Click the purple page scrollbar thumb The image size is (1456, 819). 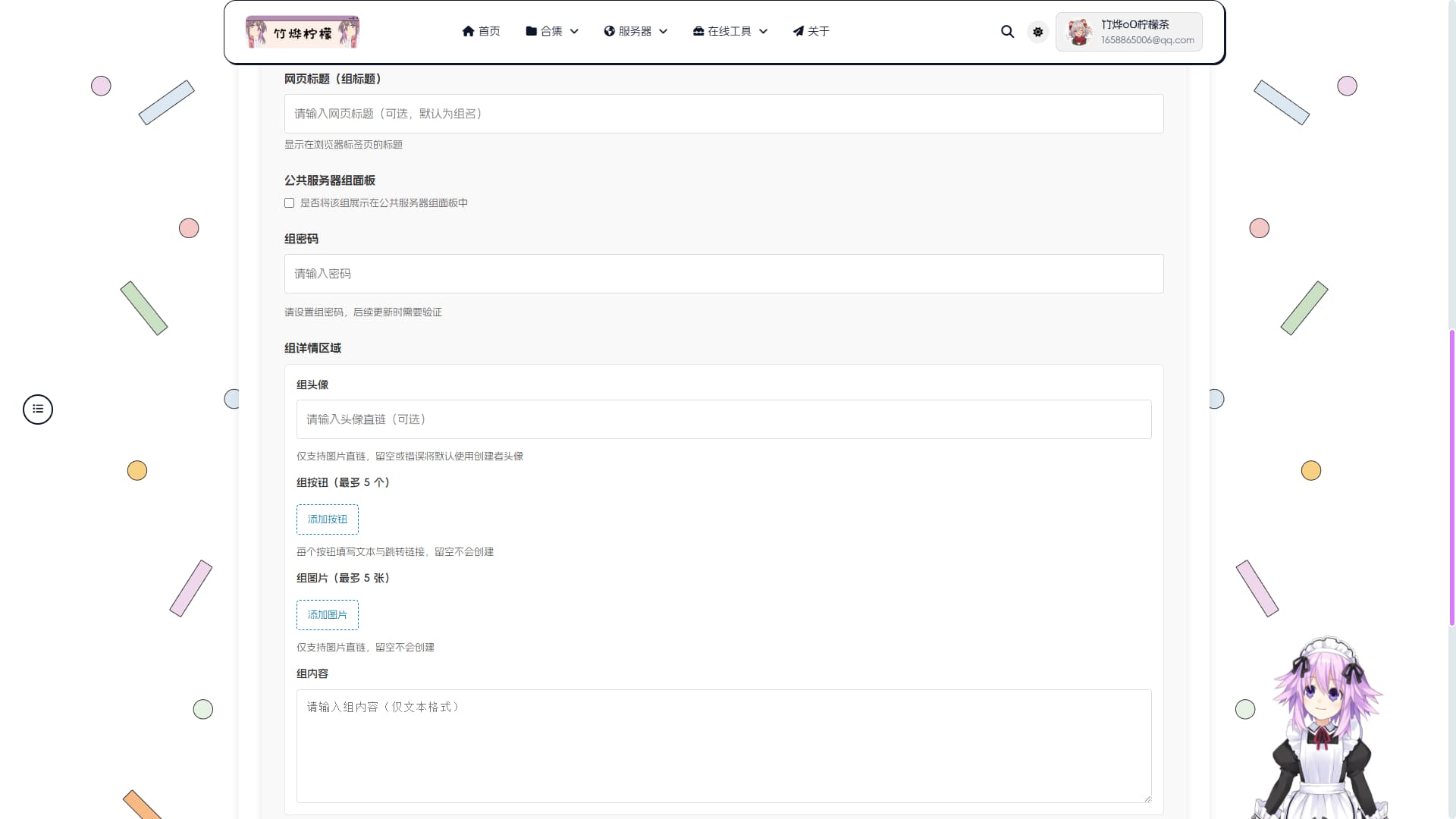(1451, 478)
